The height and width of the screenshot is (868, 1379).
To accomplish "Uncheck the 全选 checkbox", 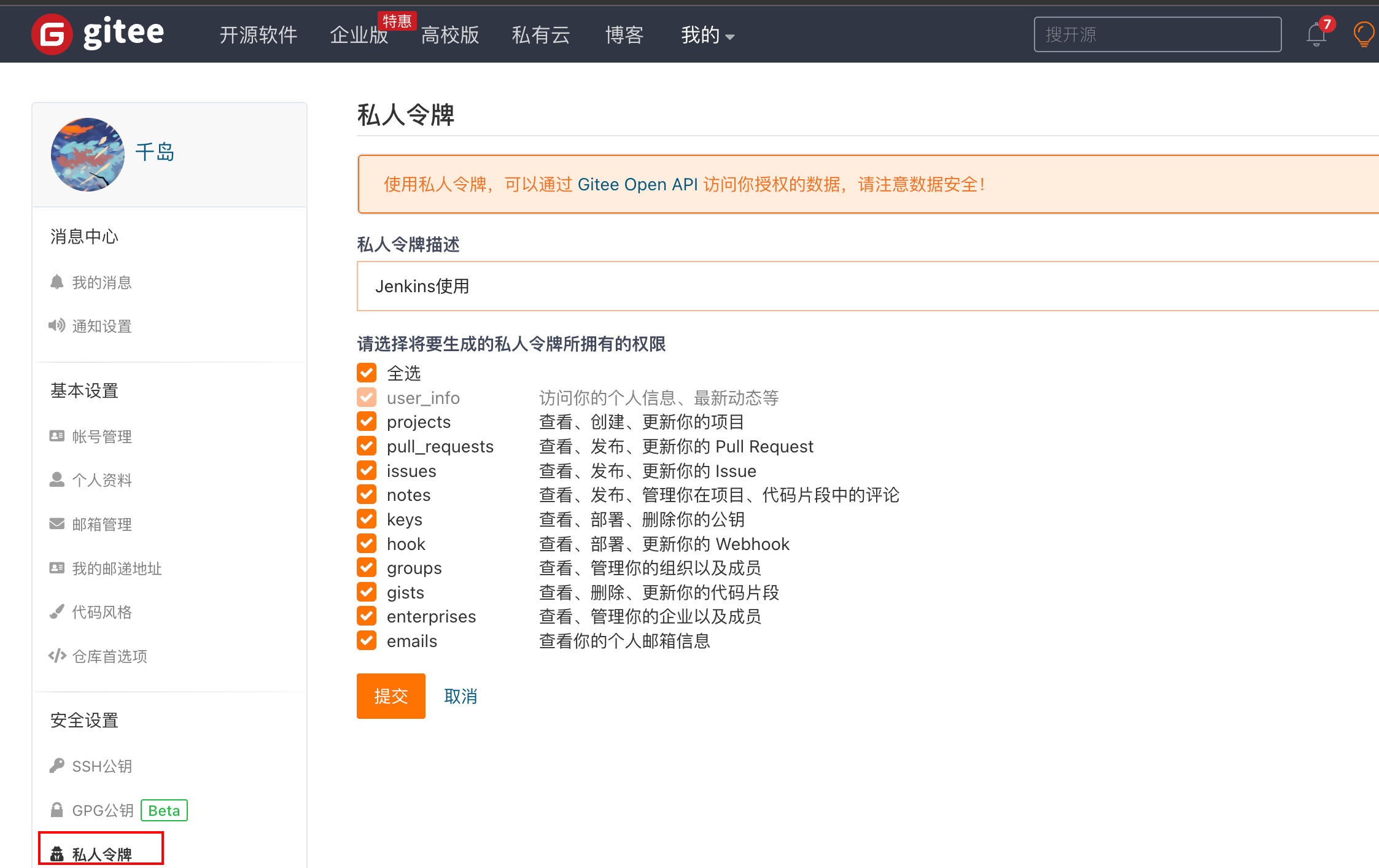I will [367, 373].
